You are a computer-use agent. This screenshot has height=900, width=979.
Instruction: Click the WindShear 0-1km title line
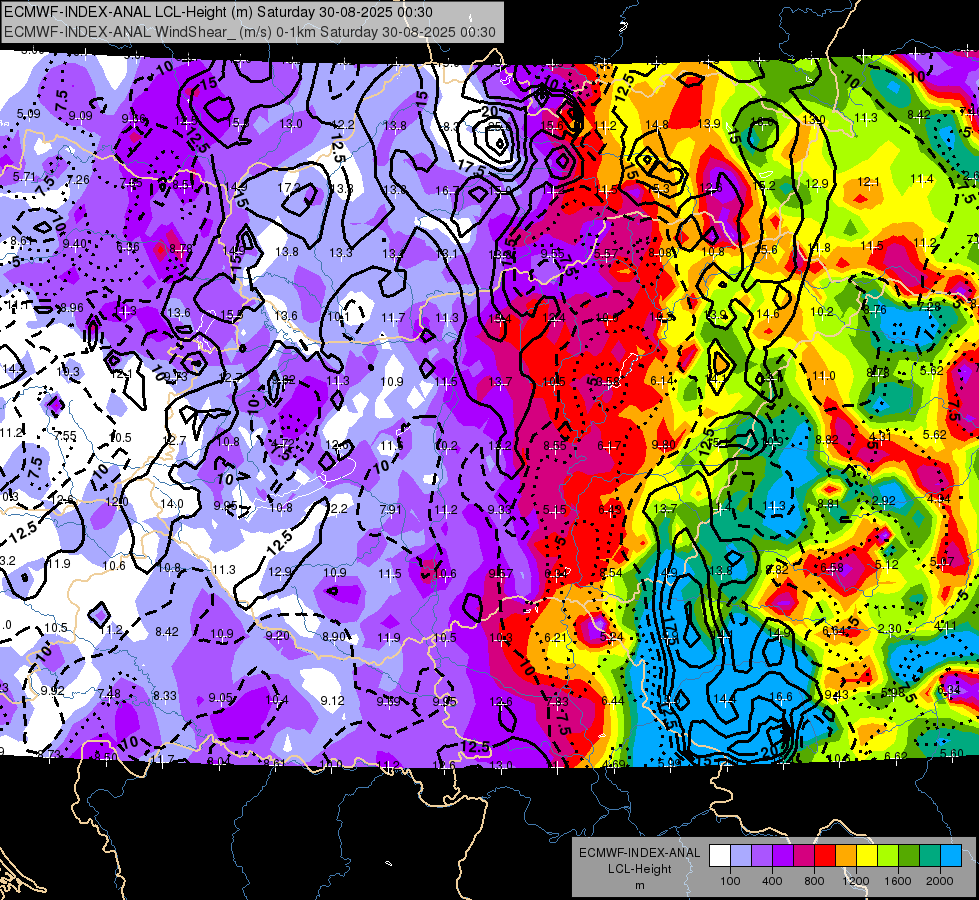pos(250,32)
